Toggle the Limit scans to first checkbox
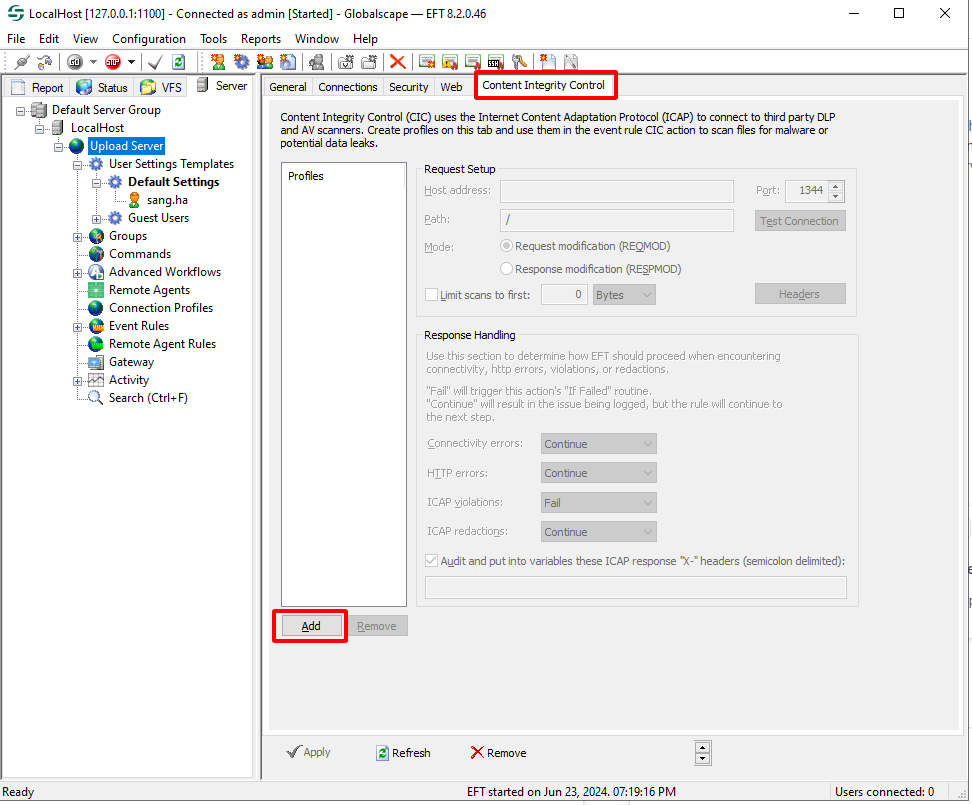The height and width of the screenshot is (805, 972). [431, 295]
